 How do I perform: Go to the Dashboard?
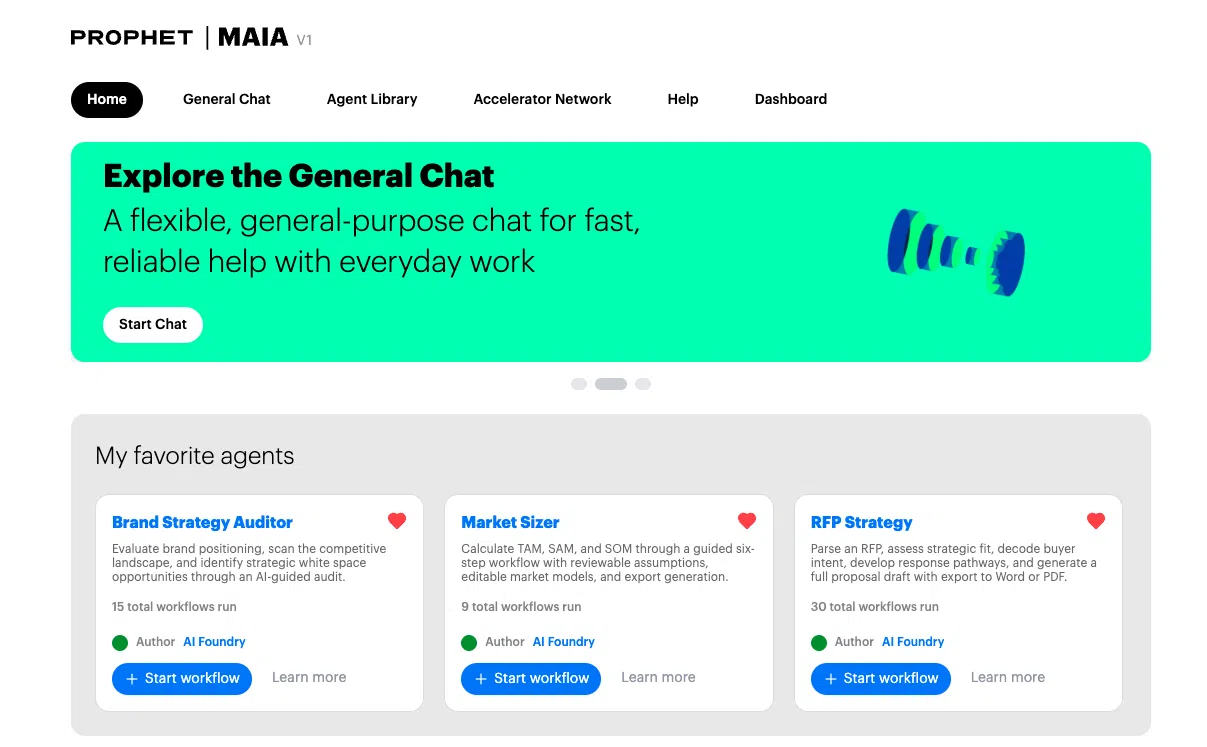(x=791, y=99)
